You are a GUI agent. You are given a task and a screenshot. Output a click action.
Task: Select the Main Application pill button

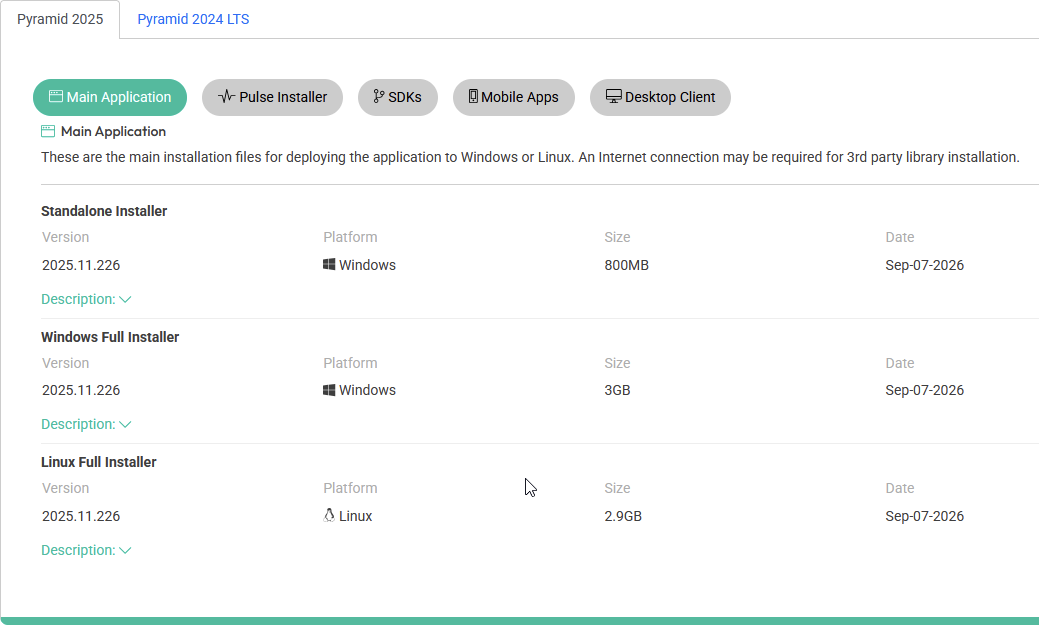[x=110, y=97]
